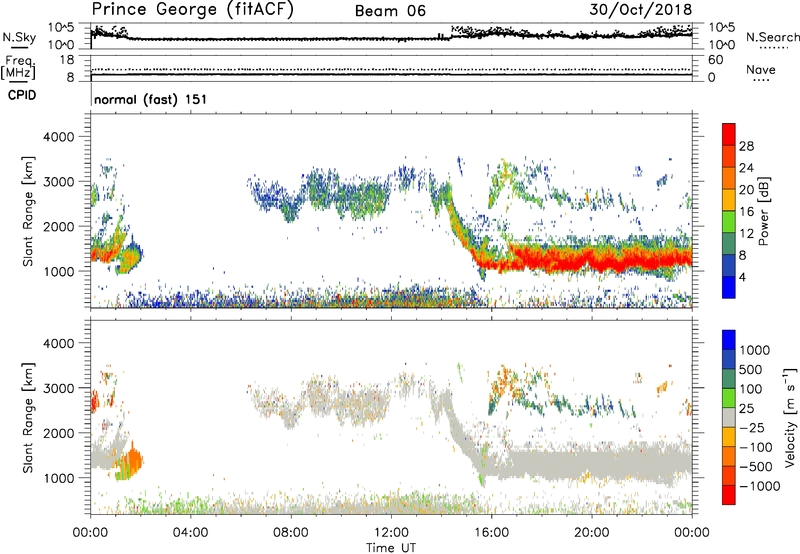Click the "60" Nave axis tick label
The width and height of the screenshot is (800, 554).
716,60
